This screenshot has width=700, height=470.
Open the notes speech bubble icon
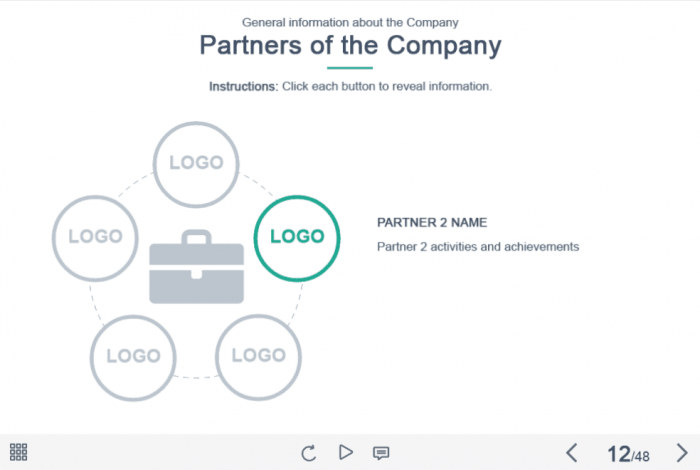click(x=381, y=452)
